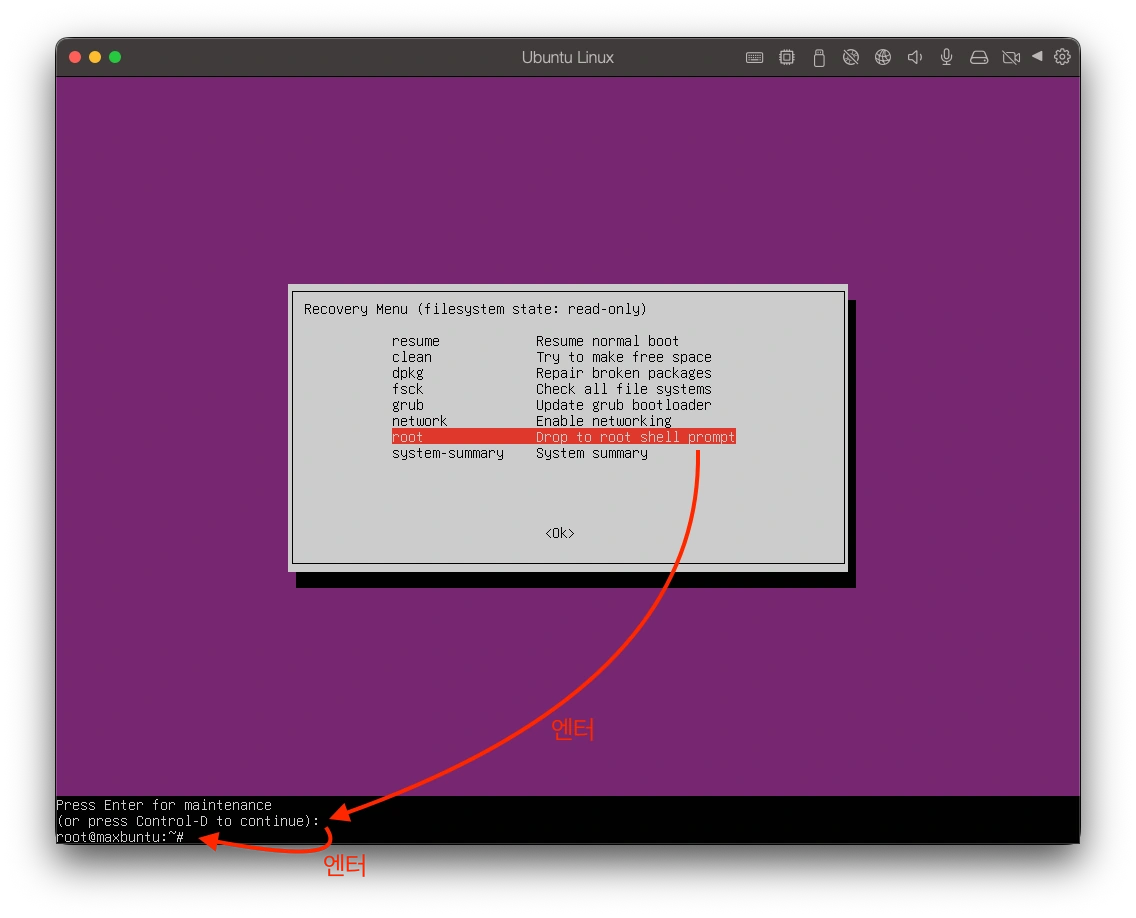Click the crossed-out network disc icon

click(851, 57)
